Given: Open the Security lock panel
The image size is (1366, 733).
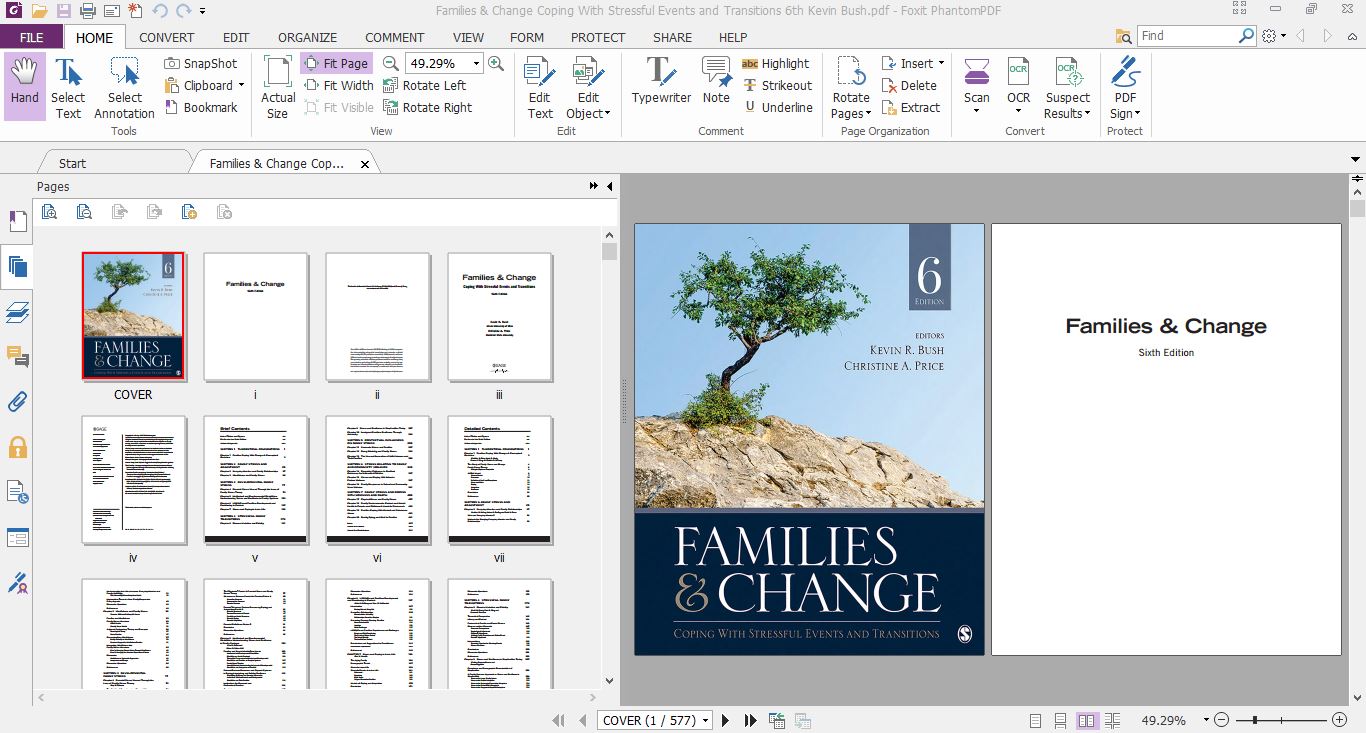Looking at the screenshot, I should (17, 447).
